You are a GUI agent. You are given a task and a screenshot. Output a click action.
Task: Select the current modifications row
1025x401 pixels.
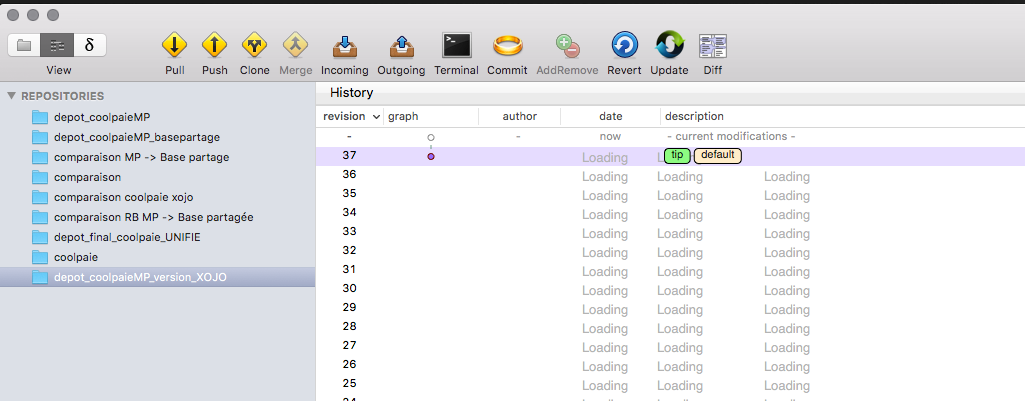coord(670,137)
